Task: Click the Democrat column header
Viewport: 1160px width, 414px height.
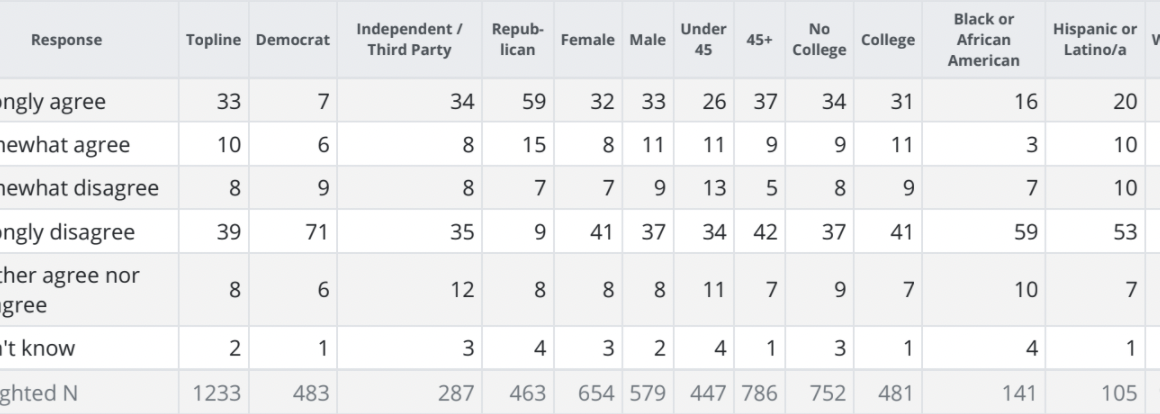Action: point(292,40)
